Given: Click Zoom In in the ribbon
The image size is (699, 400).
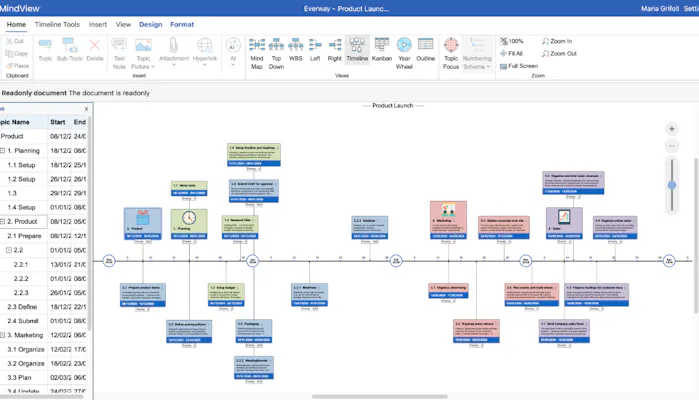Looking at the screenshot, I should pyautogui.click(x=557, y=41).
